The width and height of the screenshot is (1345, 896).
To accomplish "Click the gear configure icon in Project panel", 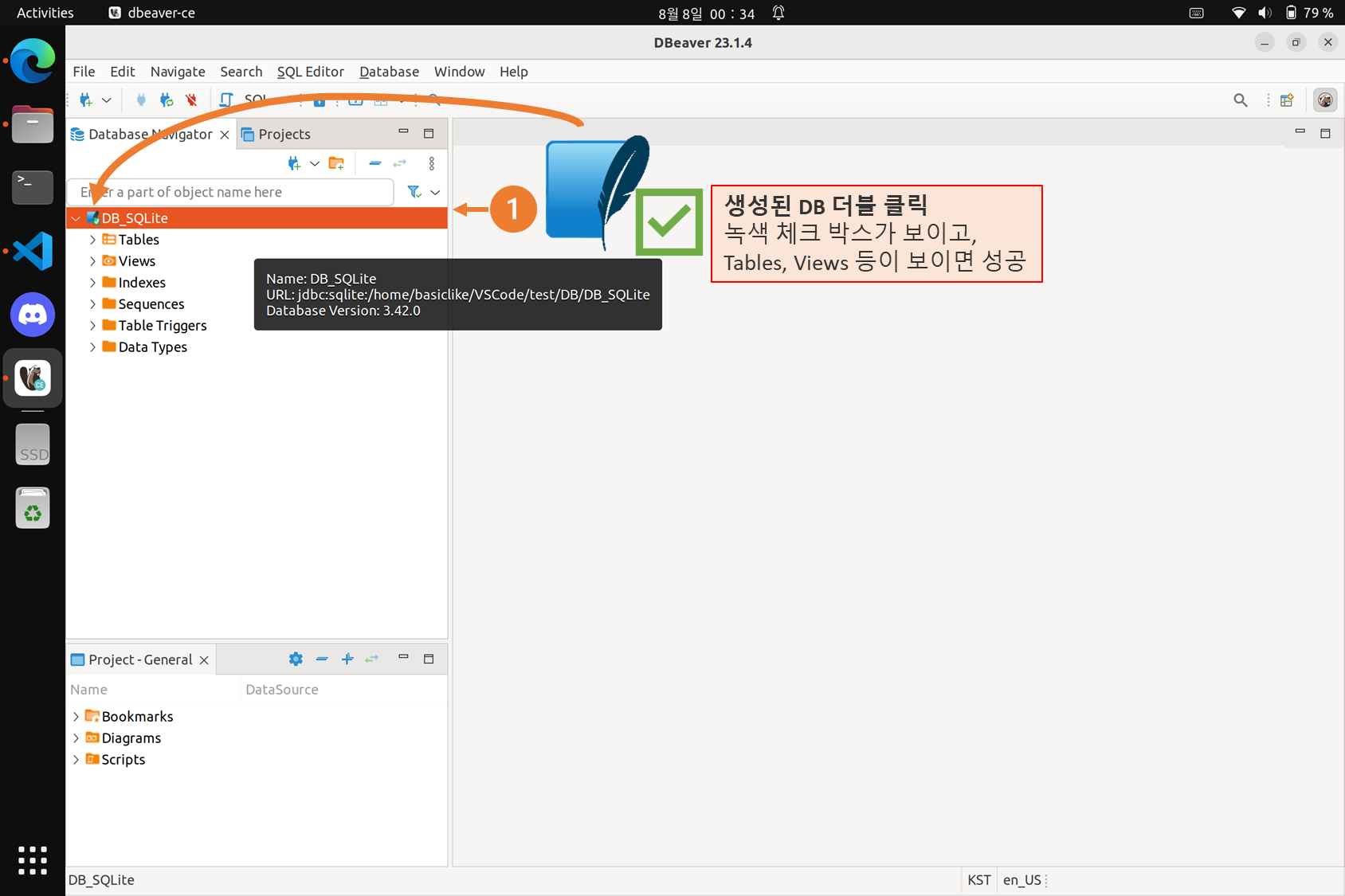I will tap(296, 659).
